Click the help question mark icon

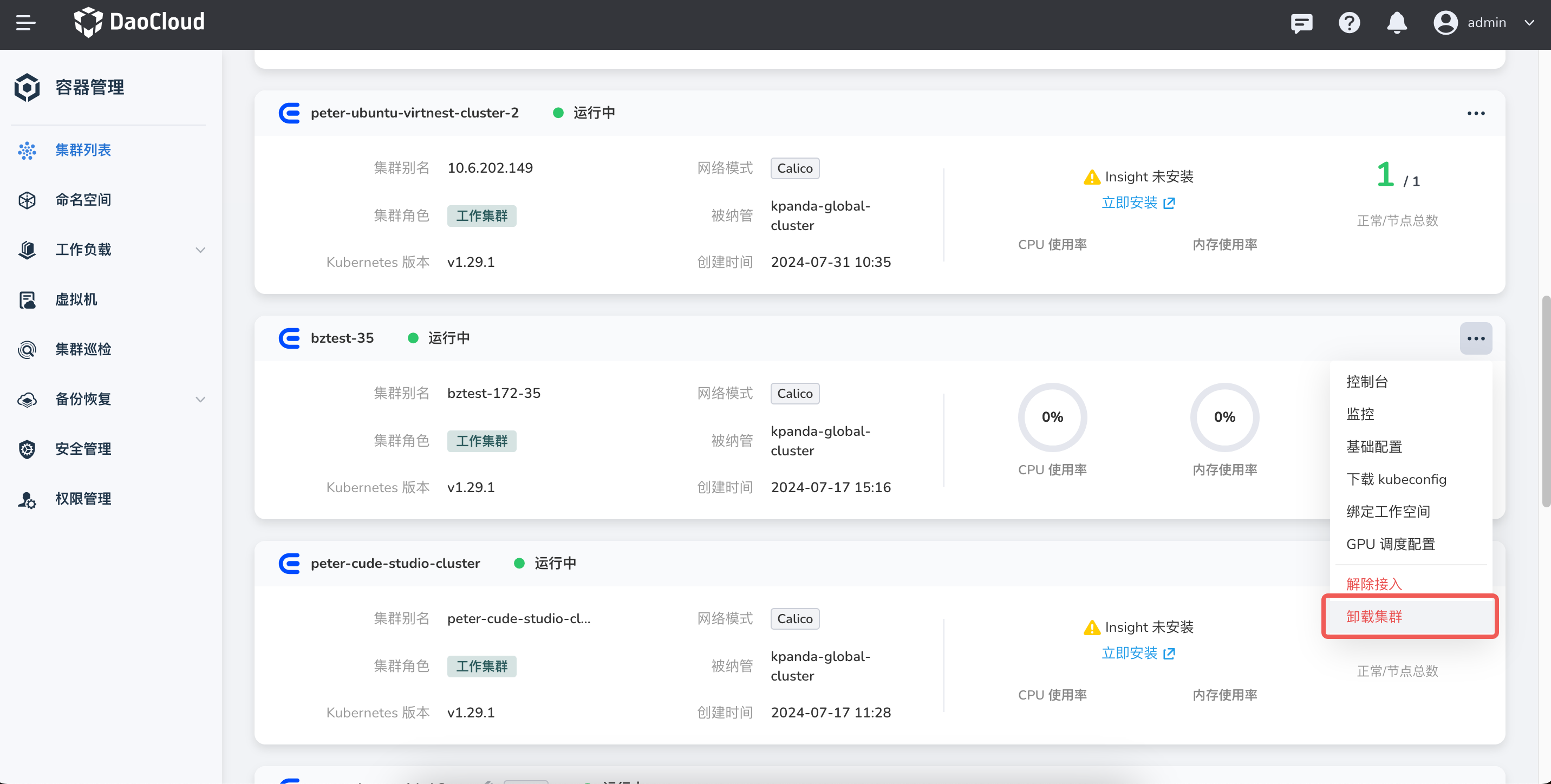point(1350,23)
